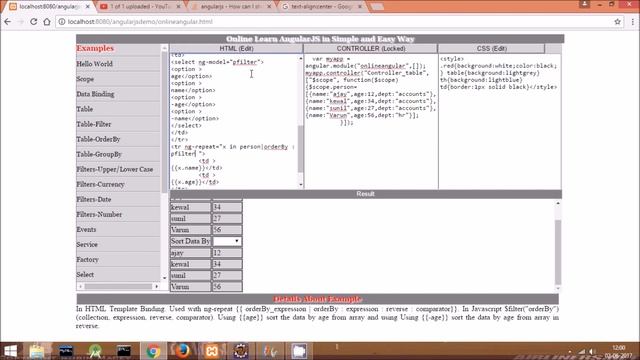Click the Examples list scroll down arrow

(x=164, y=278)
